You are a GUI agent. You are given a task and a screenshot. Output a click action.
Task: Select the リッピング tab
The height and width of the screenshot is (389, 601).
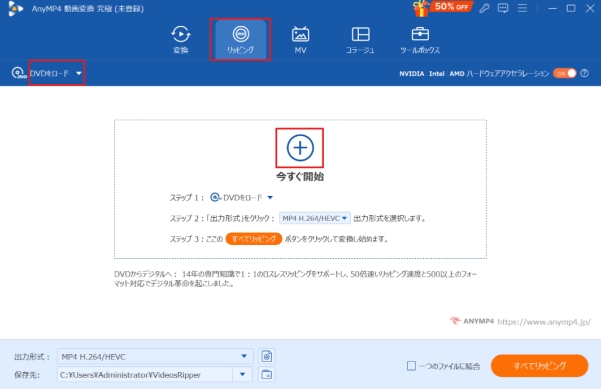(x=240, y=39)
